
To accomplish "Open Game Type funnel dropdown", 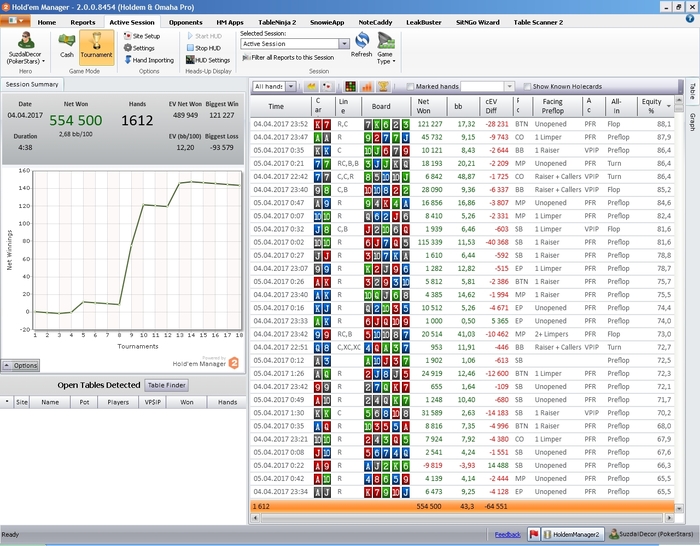I will coord(386,48).
